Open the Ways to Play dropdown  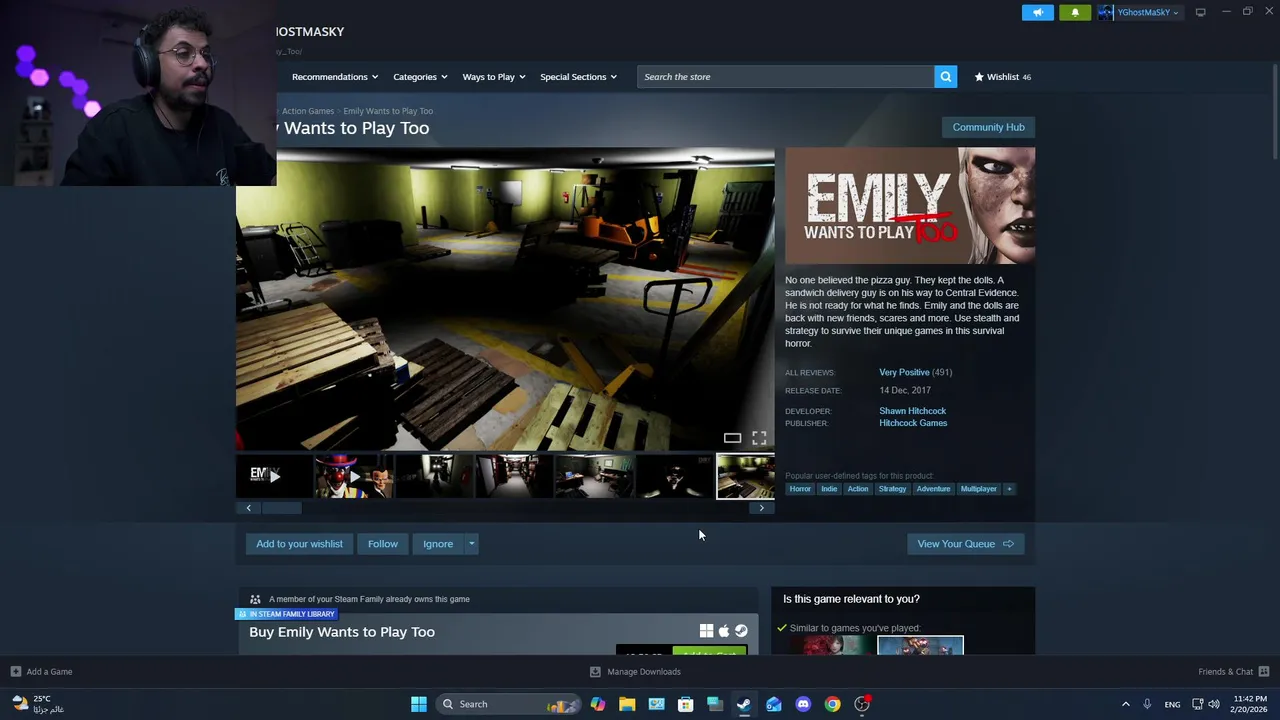(494, 77)
